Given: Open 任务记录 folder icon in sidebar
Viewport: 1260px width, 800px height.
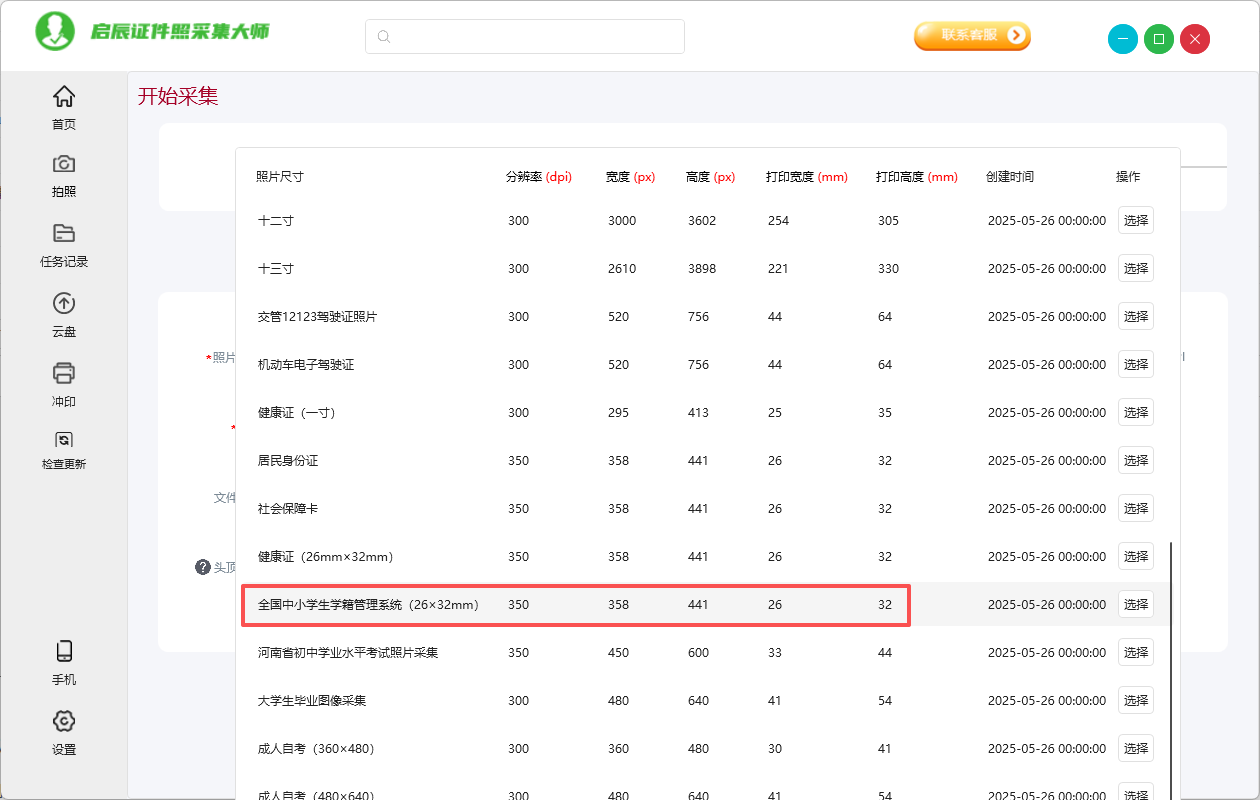Looking at the screenshot, I should (x=64, y=234).
